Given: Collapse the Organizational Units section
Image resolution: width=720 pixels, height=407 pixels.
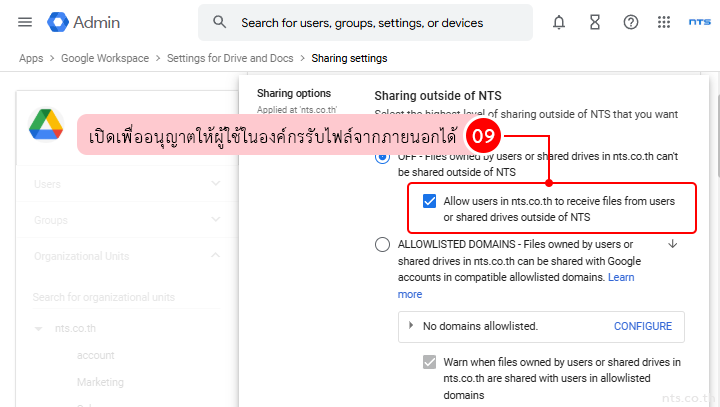Looking at the screenshot, I should [x=216, y=255].
